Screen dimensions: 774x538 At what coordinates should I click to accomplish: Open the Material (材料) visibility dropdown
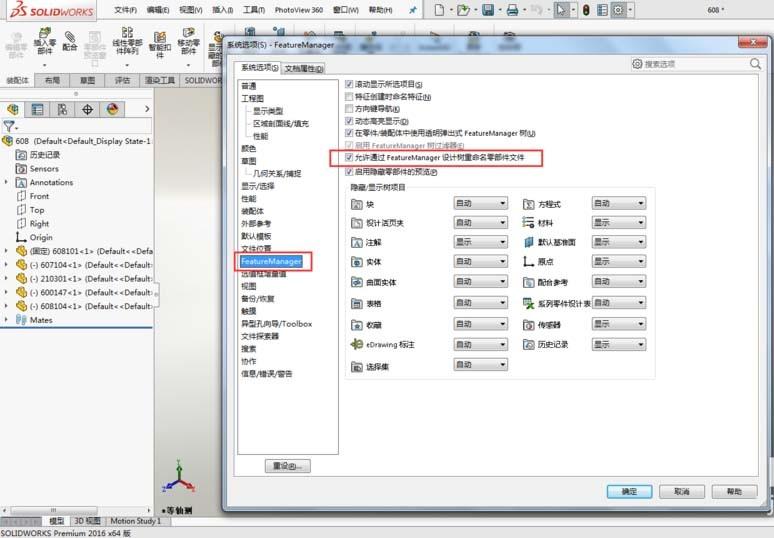tap(619, 223)
